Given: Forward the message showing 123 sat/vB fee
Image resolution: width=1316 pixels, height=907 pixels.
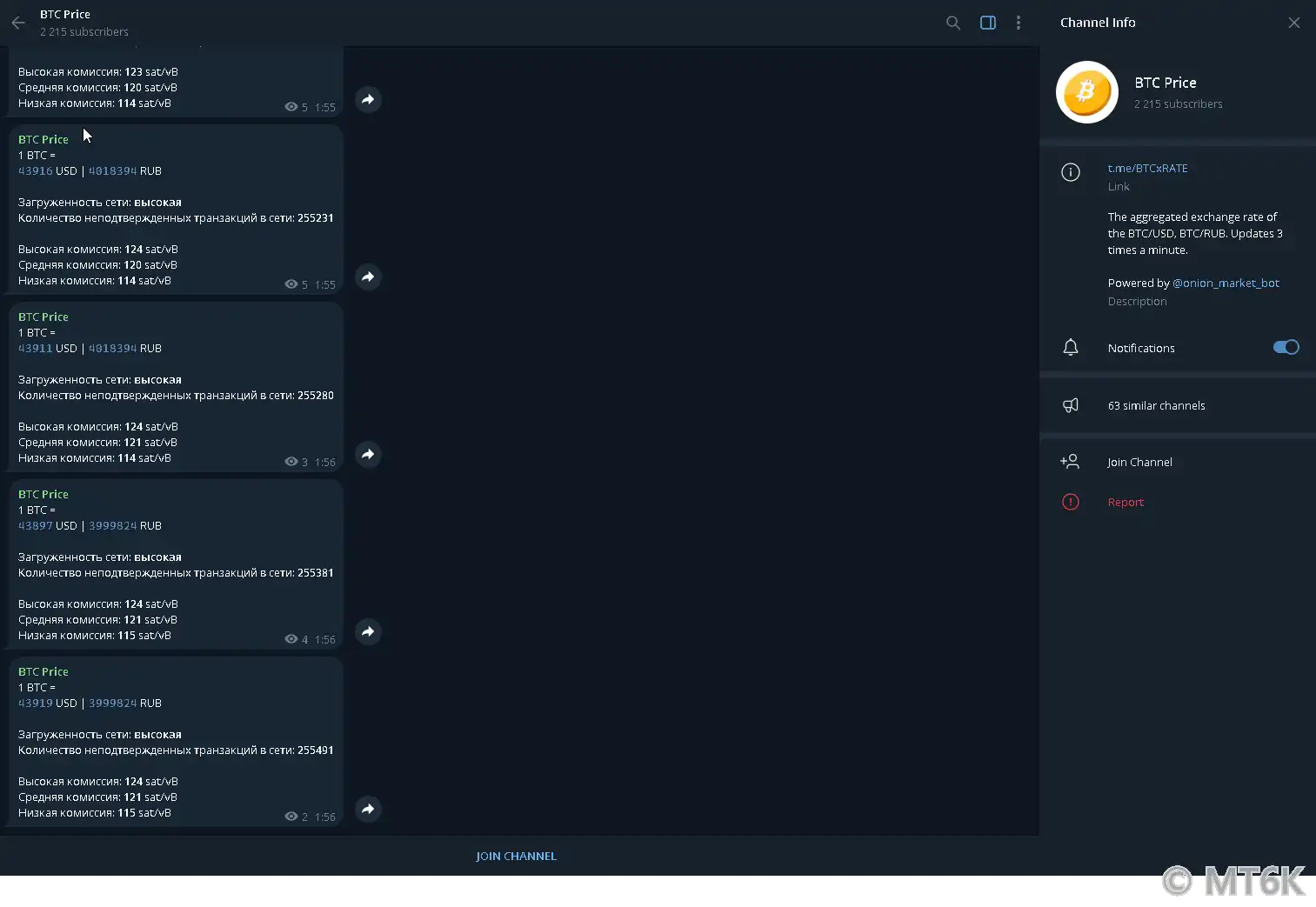Looking at the screenshot, I should point(368,99).
